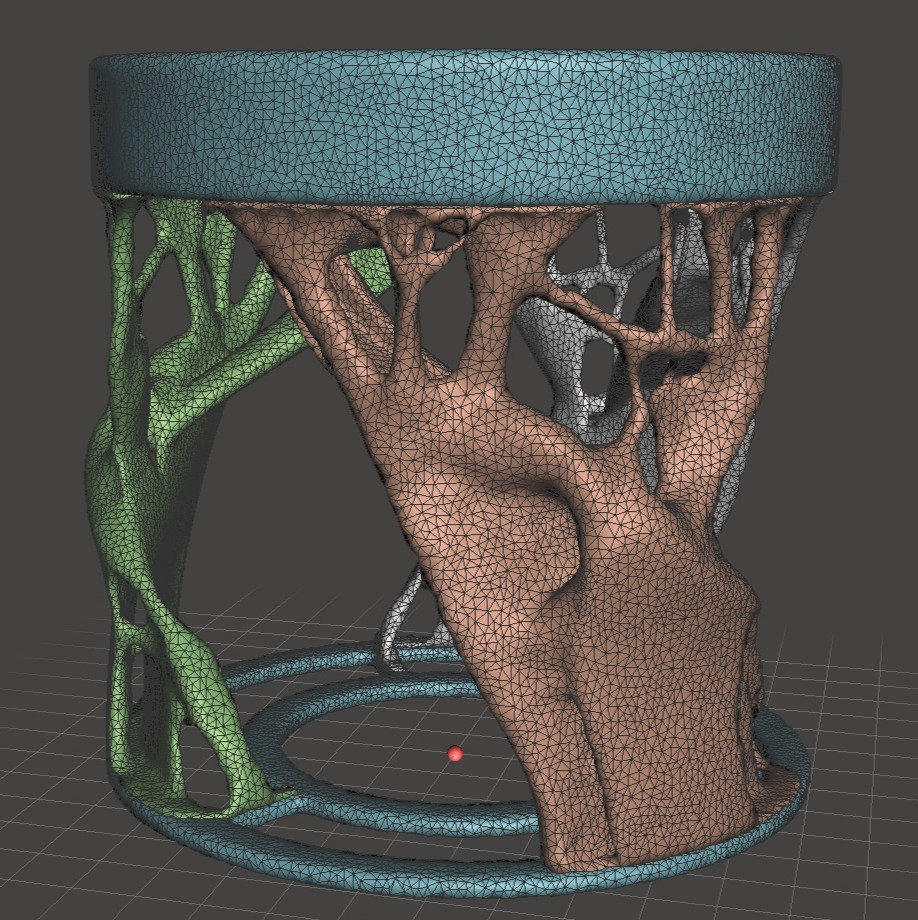918x920 pixels.
Task: Click the red pivot sphere on the floor
Action: [456, 754]
